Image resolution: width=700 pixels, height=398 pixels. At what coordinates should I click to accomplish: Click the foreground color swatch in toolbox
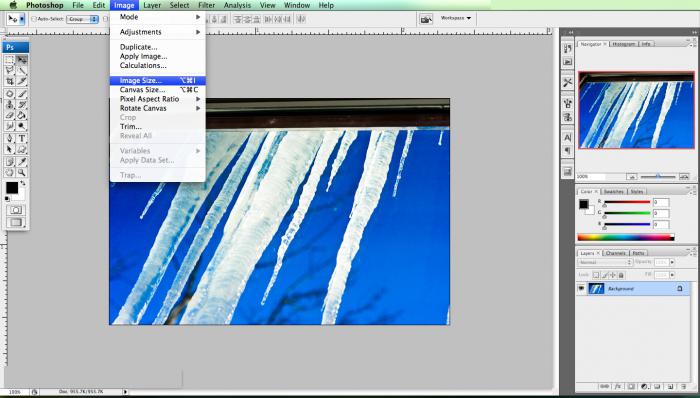[12, 188]
